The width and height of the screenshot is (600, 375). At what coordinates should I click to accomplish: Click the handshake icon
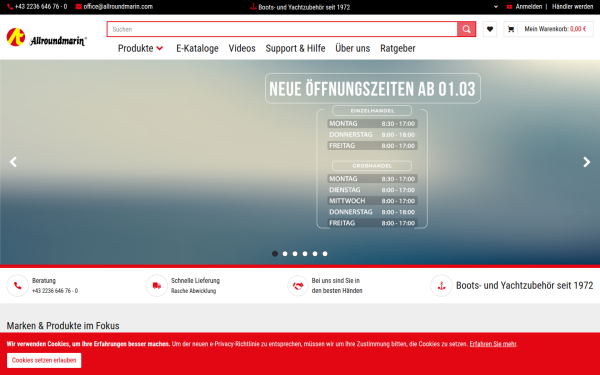tap(298, 285)
